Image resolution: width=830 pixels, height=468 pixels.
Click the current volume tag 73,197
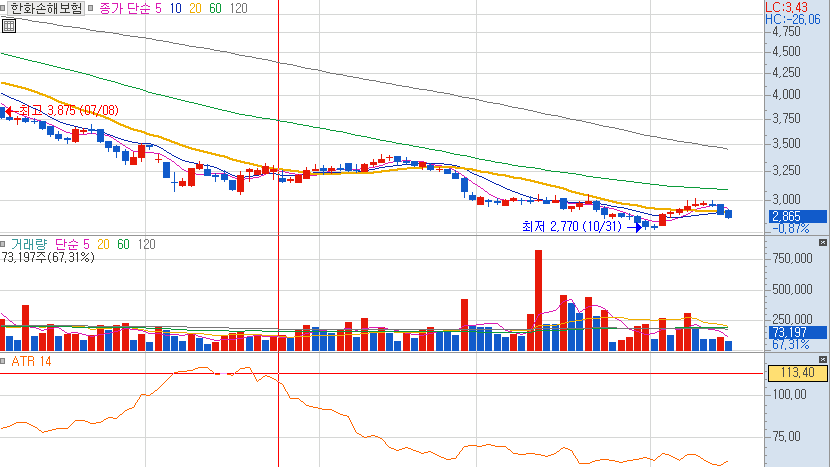click(797, 332)
